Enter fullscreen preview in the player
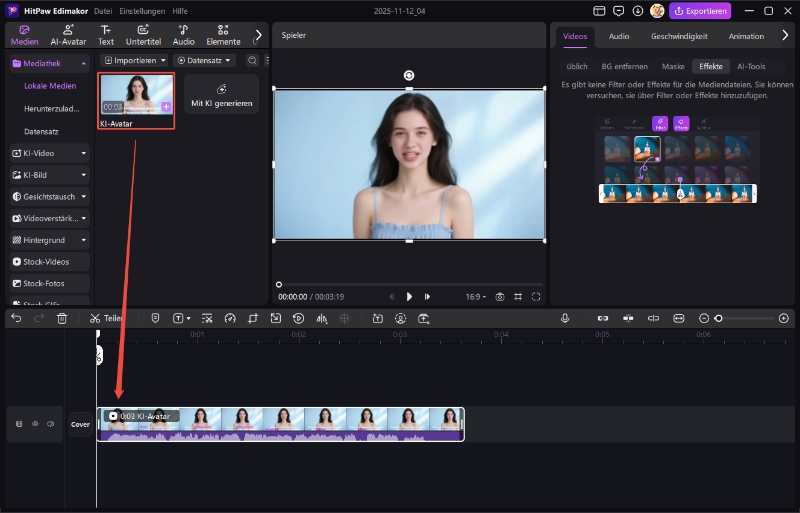 (x=536, y=297)
